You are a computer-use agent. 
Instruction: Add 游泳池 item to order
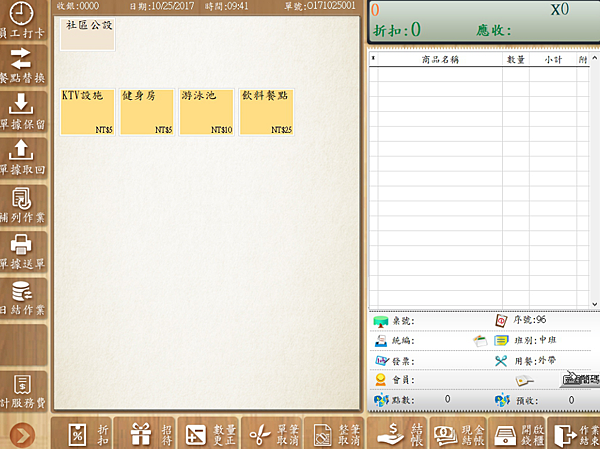(x=207, y=112)
